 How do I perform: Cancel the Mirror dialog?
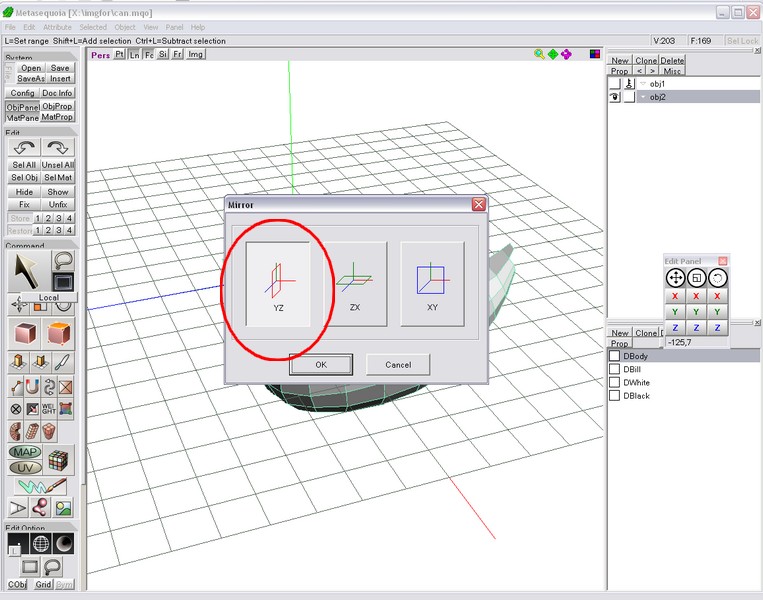click(x=398, y=364)
